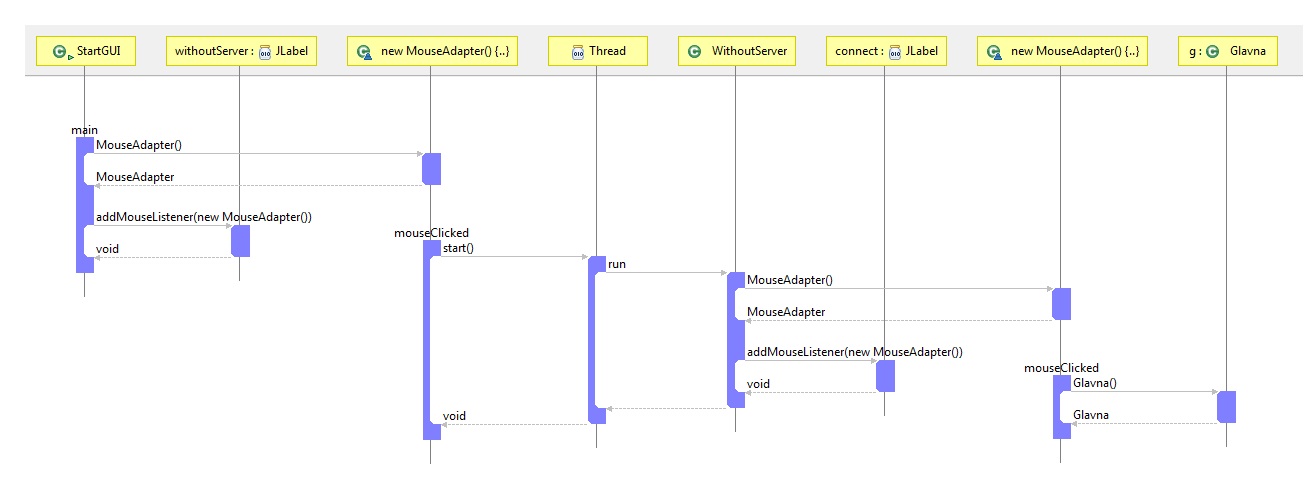Click the main activation label on StartGUI
This screenshot has height=488, width=1303.
click(x=84, y=130)
